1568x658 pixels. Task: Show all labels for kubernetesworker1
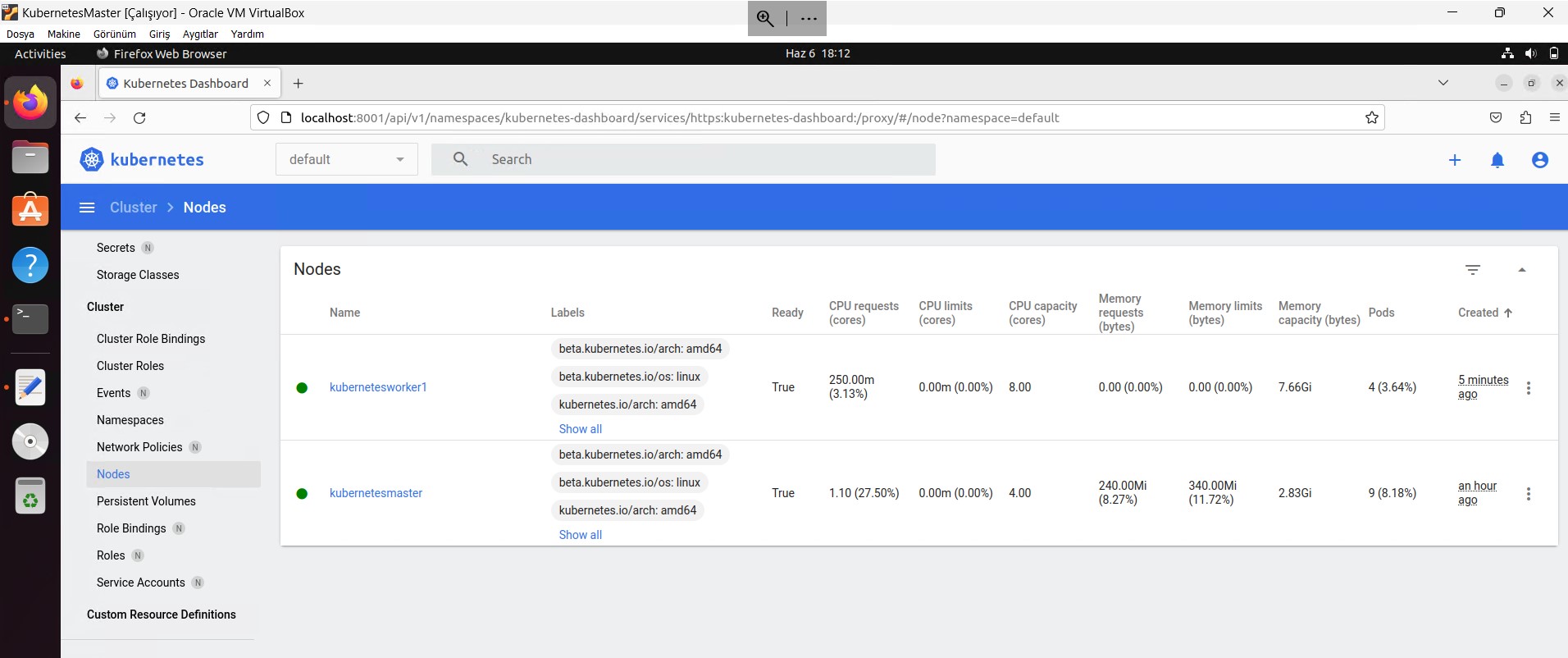(x=580, y=429)
